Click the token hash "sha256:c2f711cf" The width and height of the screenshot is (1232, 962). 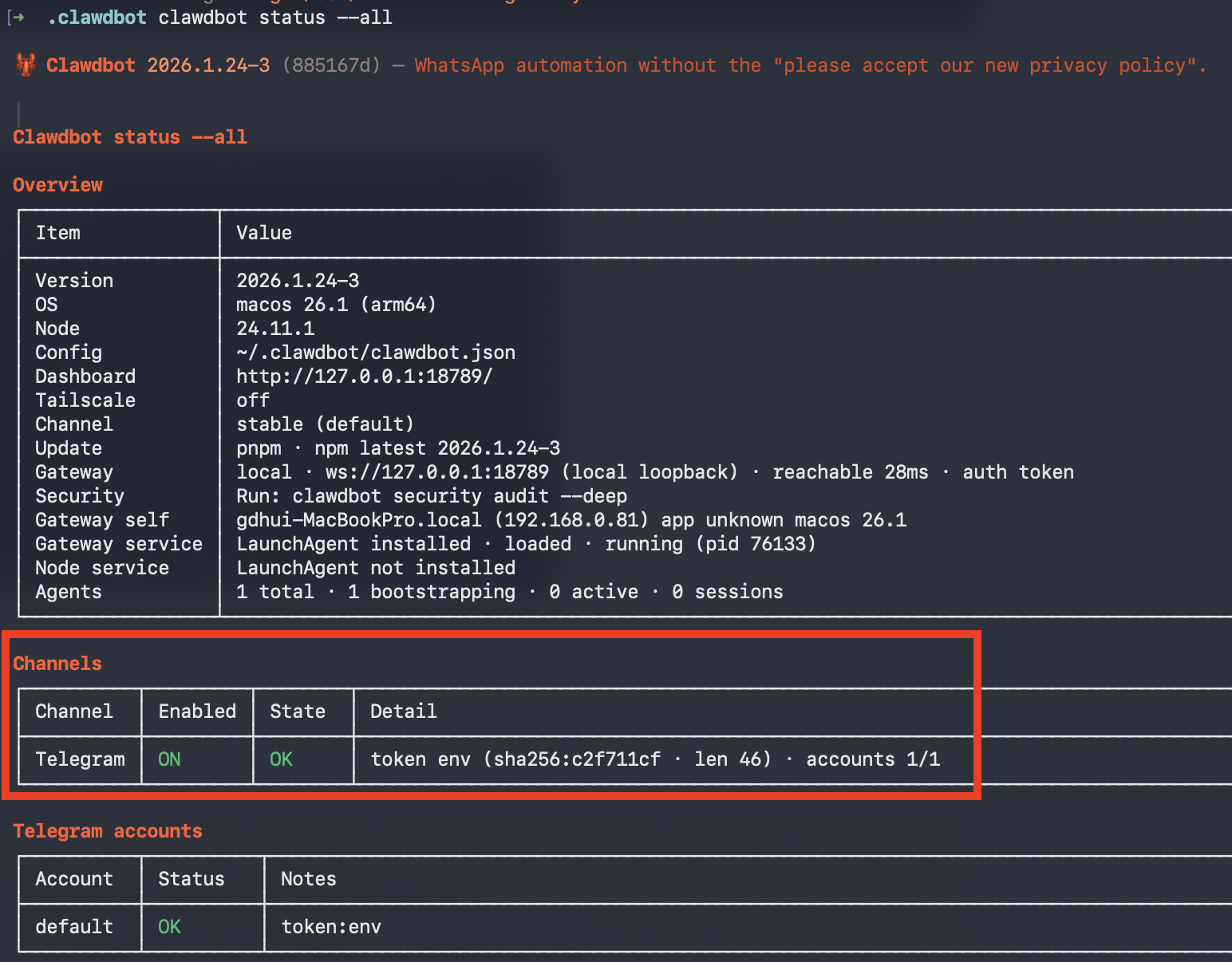[577, 759]
